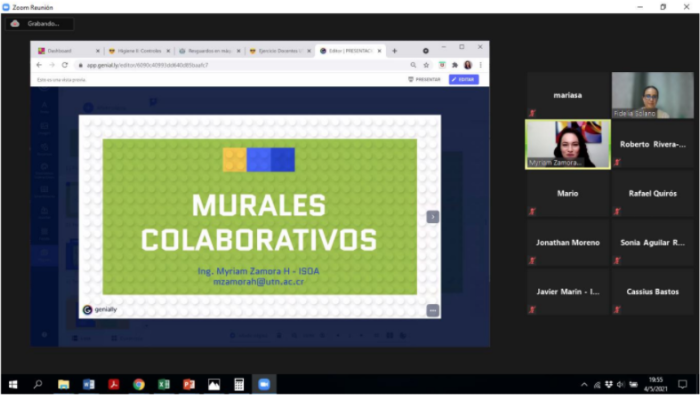Click the yellow square on the slide
700x400 pixels.
tap(234, 159)
